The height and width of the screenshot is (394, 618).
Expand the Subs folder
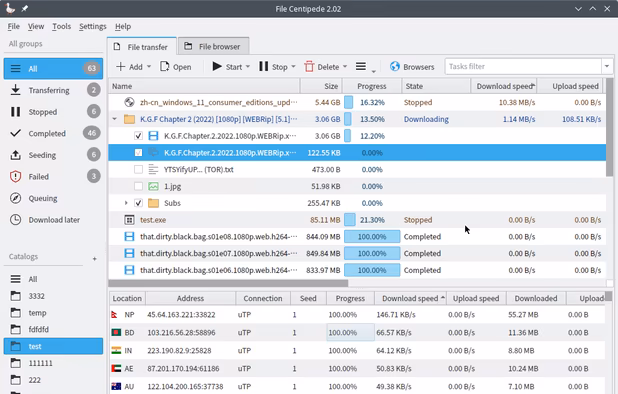pyautogui.click(x=126, y=203)
